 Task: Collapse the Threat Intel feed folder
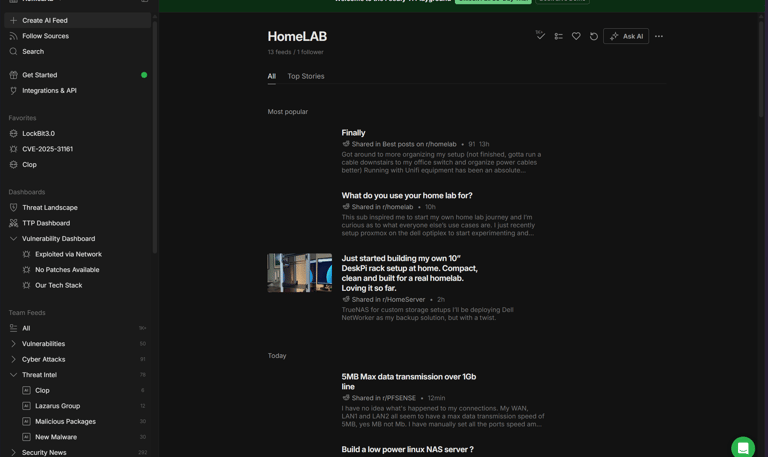pos(13,375)
